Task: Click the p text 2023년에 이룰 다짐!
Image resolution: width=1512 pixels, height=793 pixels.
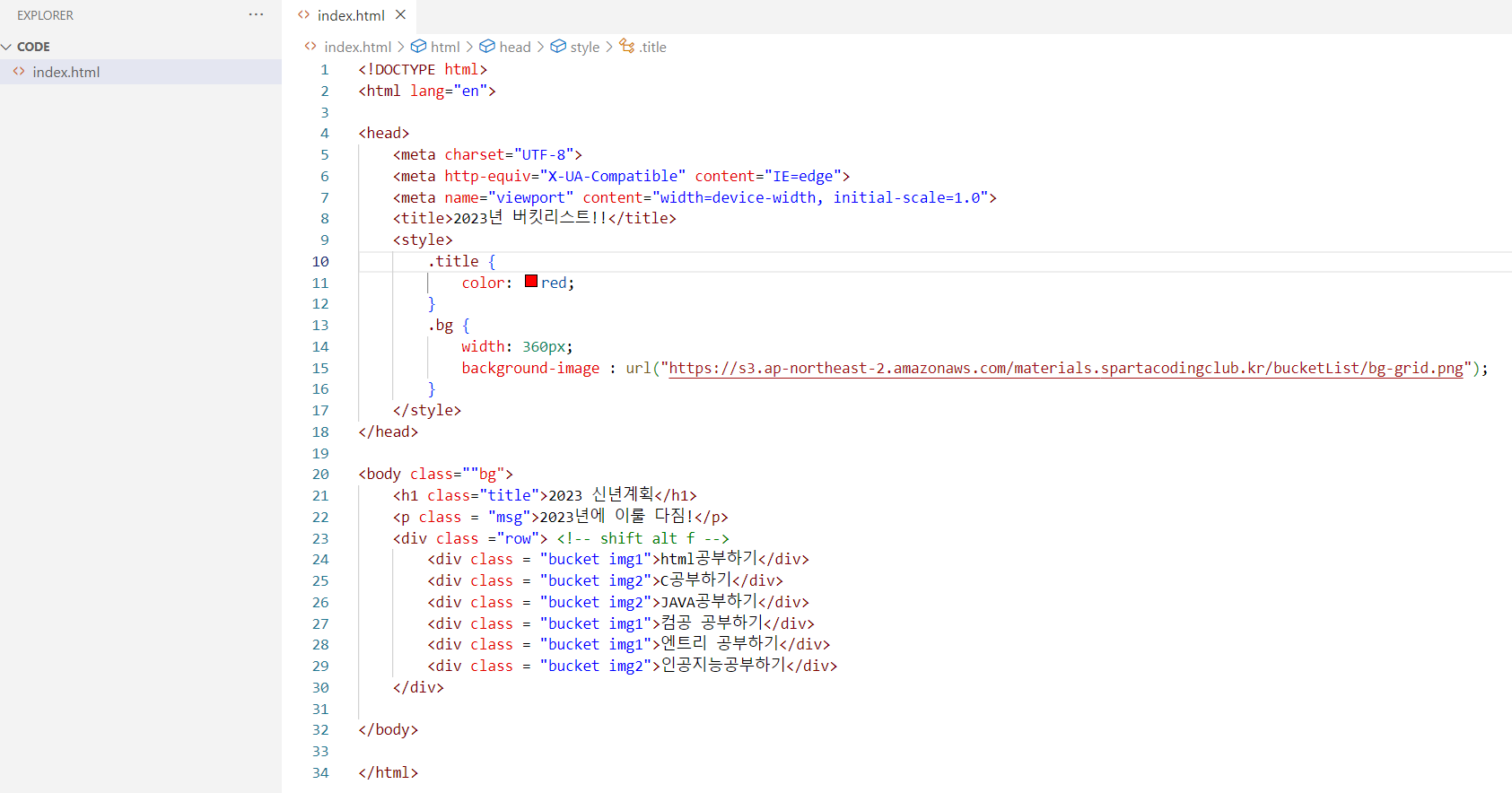Action: (x=616, y=517)
